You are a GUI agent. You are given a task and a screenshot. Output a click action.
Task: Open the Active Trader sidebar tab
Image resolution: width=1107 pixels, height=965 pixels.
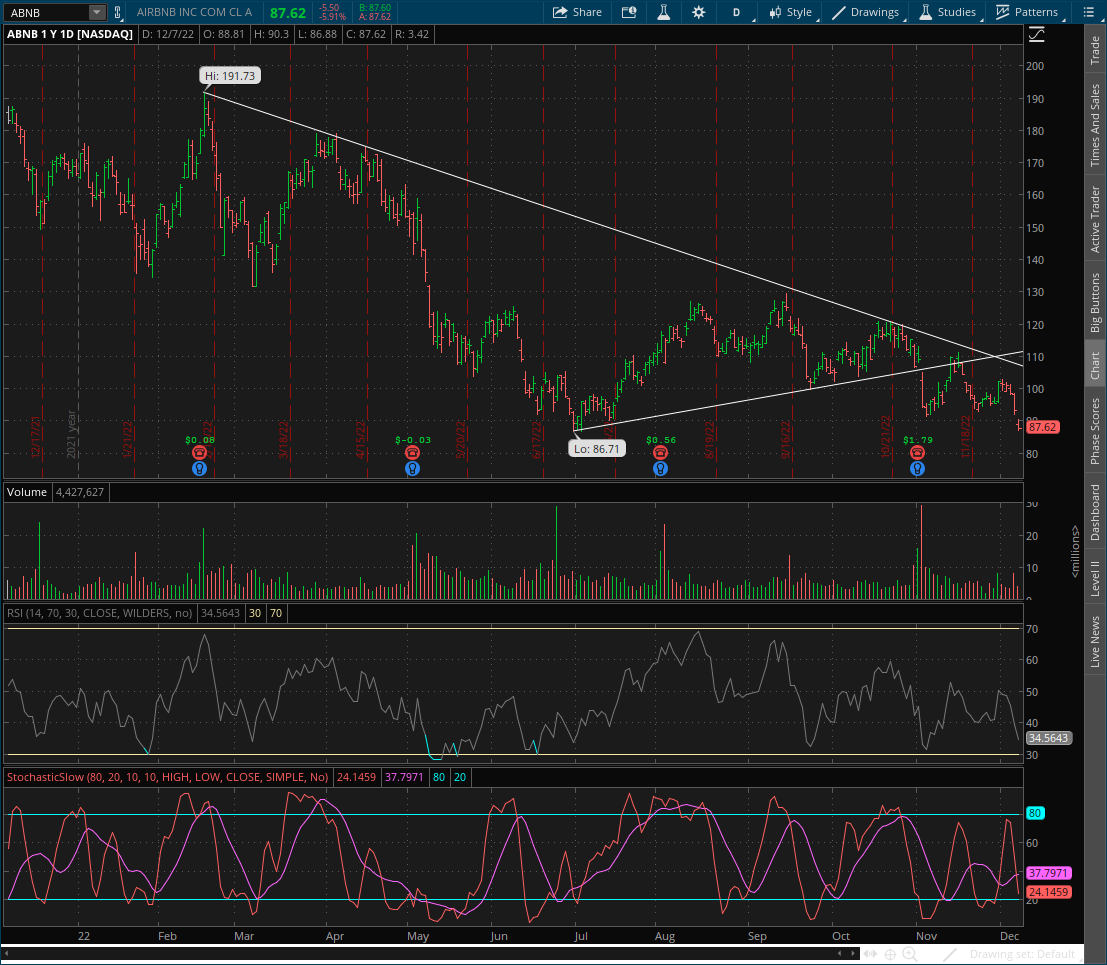1096,220
